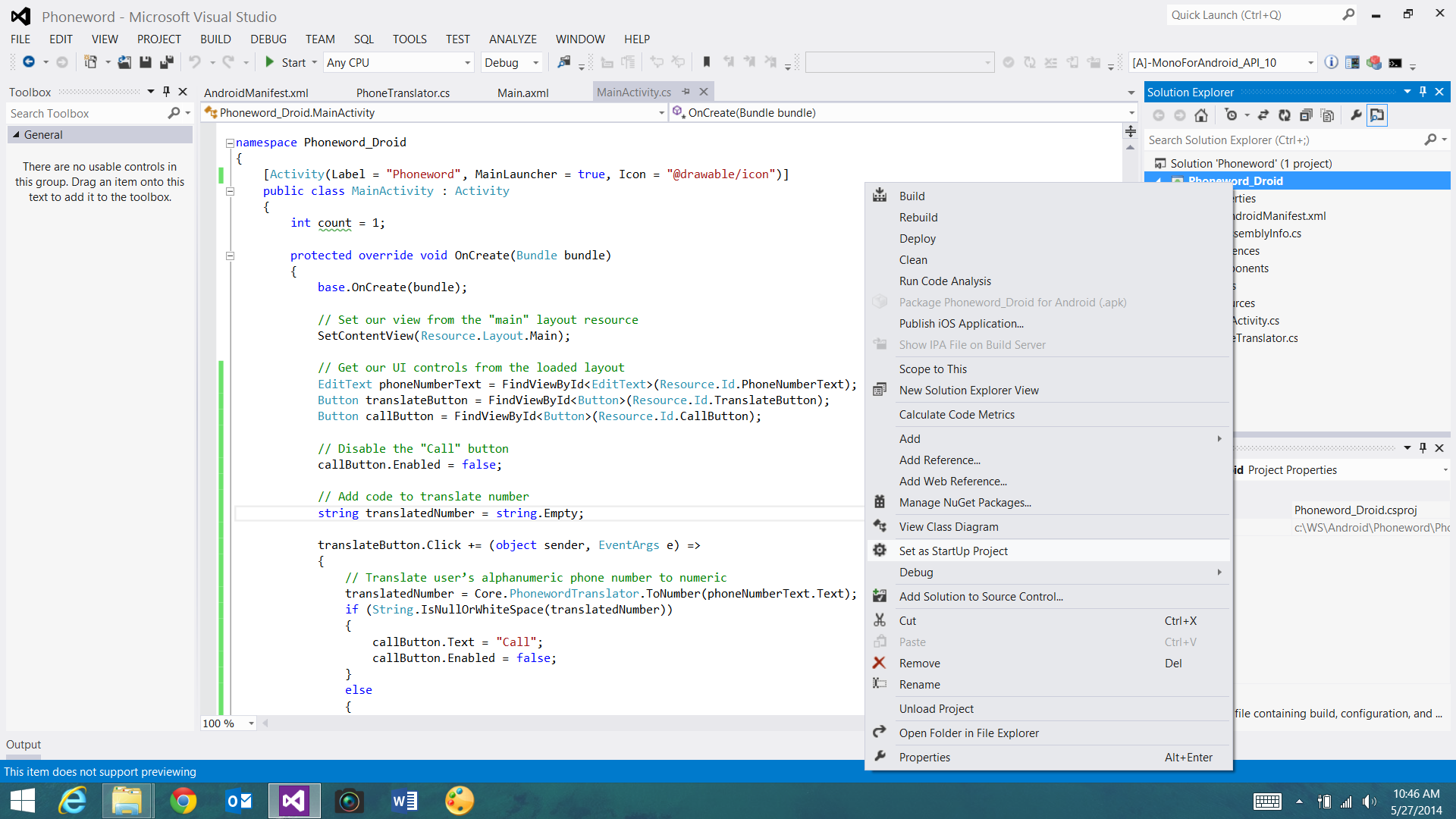Open the editor zoom 100 % dropdown

pos(251,723)
